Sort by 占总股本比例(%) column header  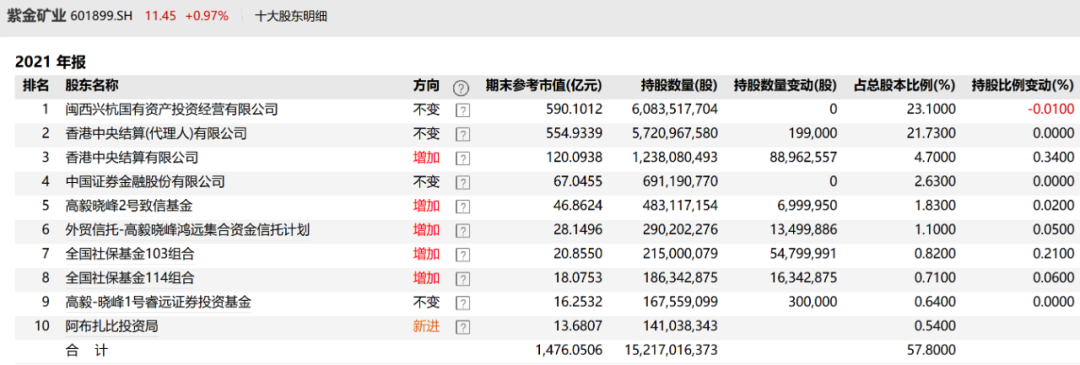coord(904,86)
